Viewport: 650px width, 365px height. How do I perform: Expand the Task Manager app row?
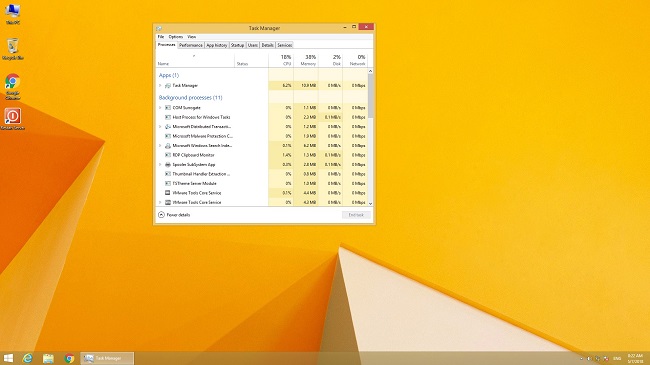pyautogui.click(x=160, y=85)
